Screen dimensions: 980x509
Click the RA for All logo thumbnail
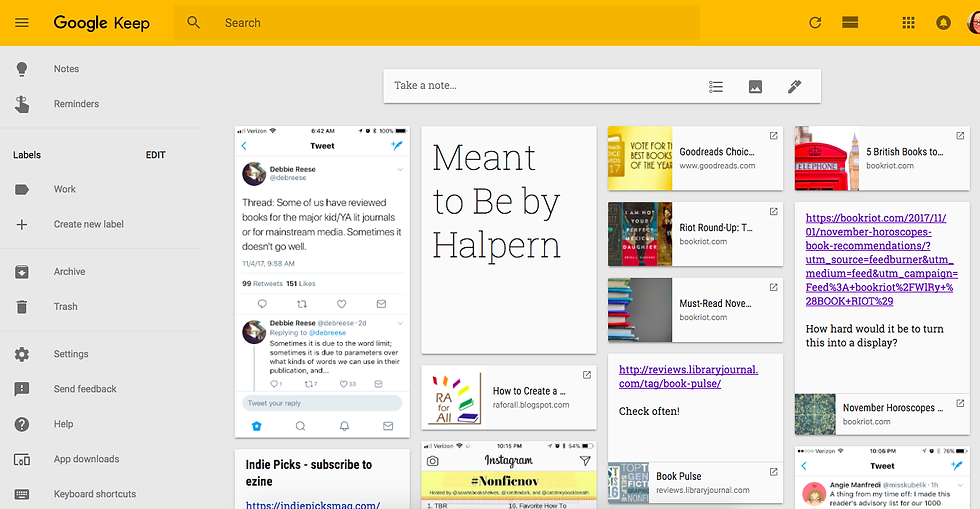(x=453, y=398)
